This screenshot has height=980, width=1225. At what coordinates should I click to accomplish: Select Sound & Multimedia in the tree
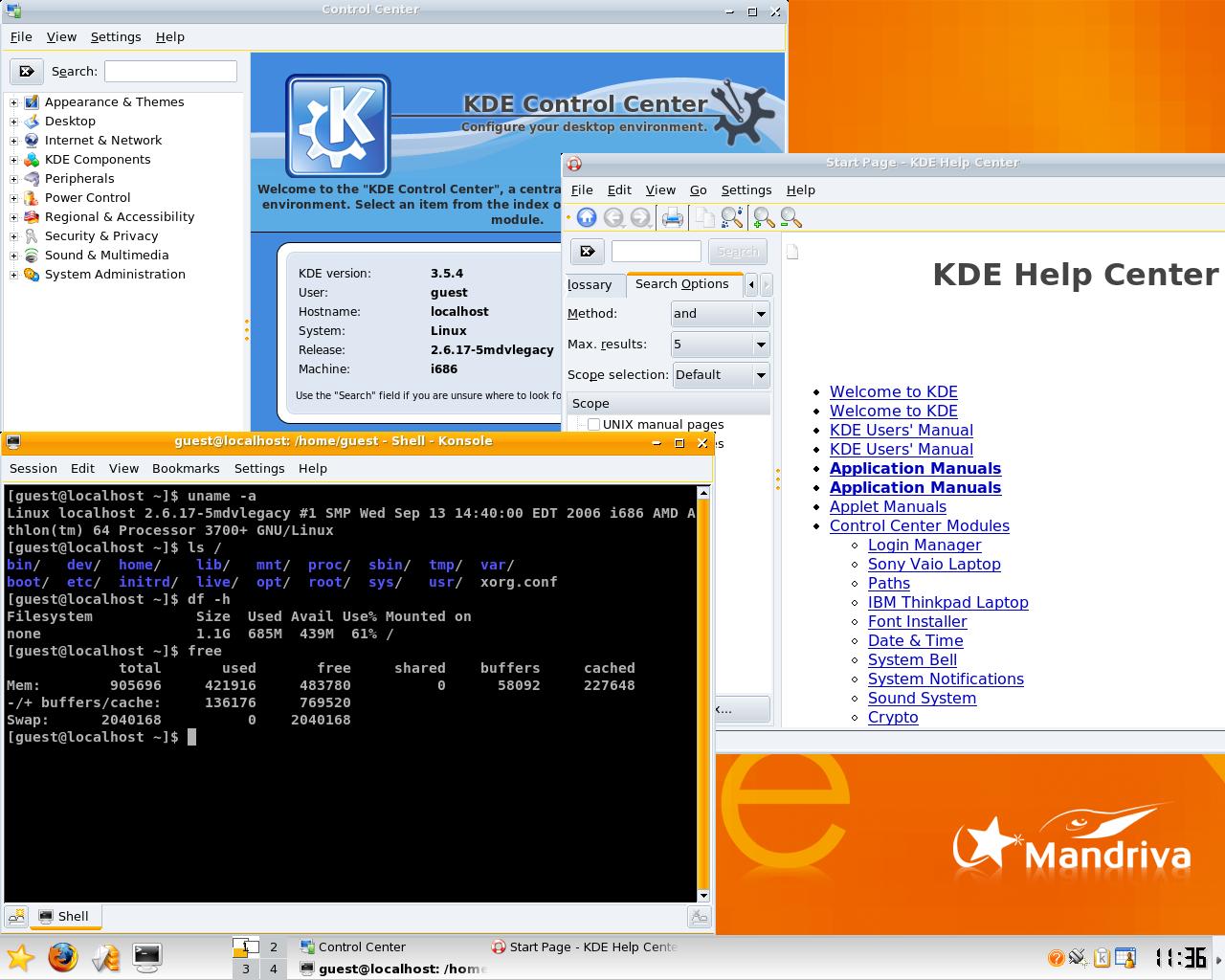[107, 255]
